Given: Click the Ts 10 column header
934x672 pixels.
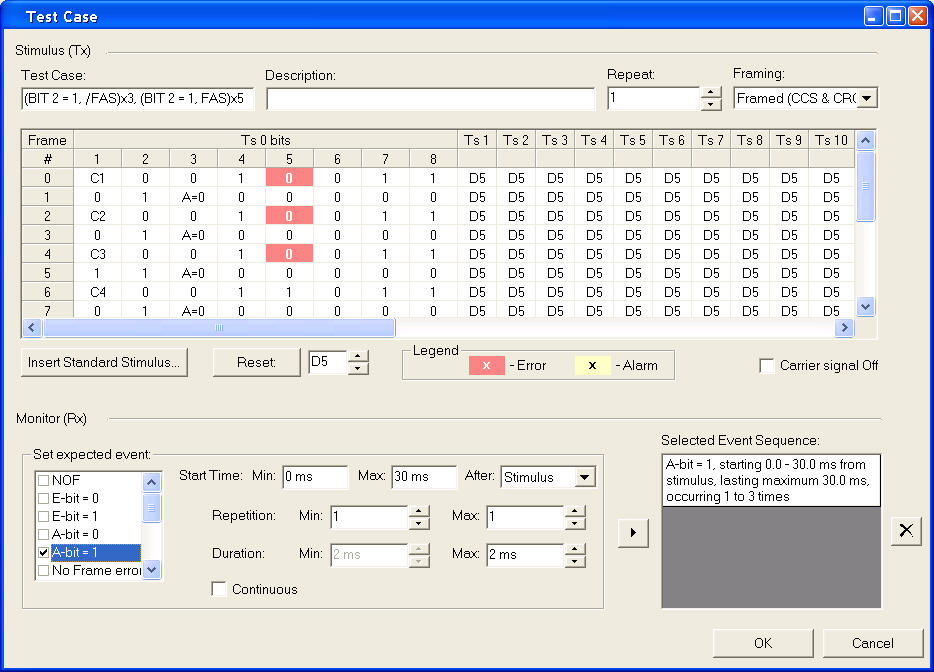Looking at the screenshot, I should click(x=831, y=140).
